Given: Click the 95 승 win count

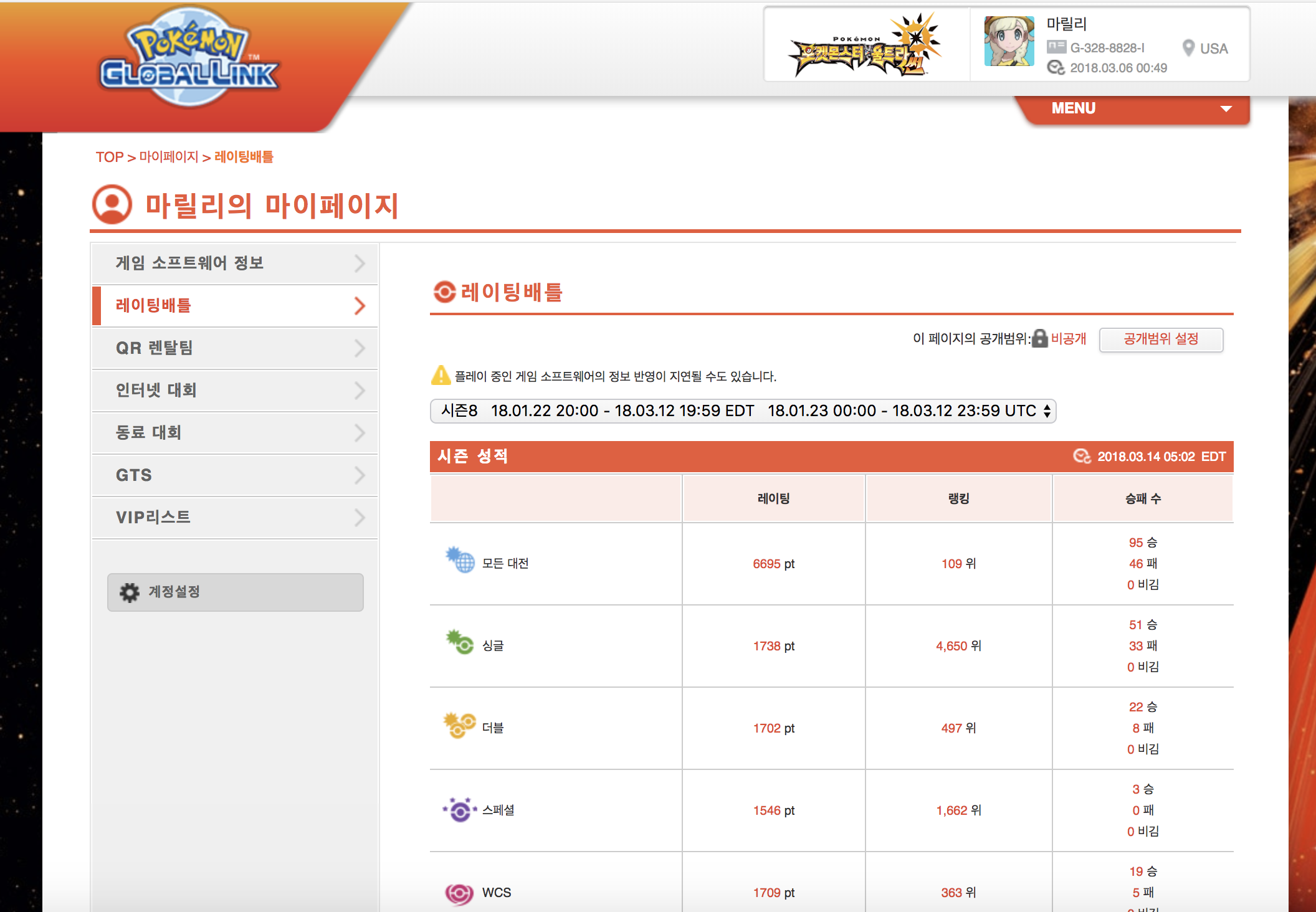Looking at the screenshot, I should pos(1143,543).
